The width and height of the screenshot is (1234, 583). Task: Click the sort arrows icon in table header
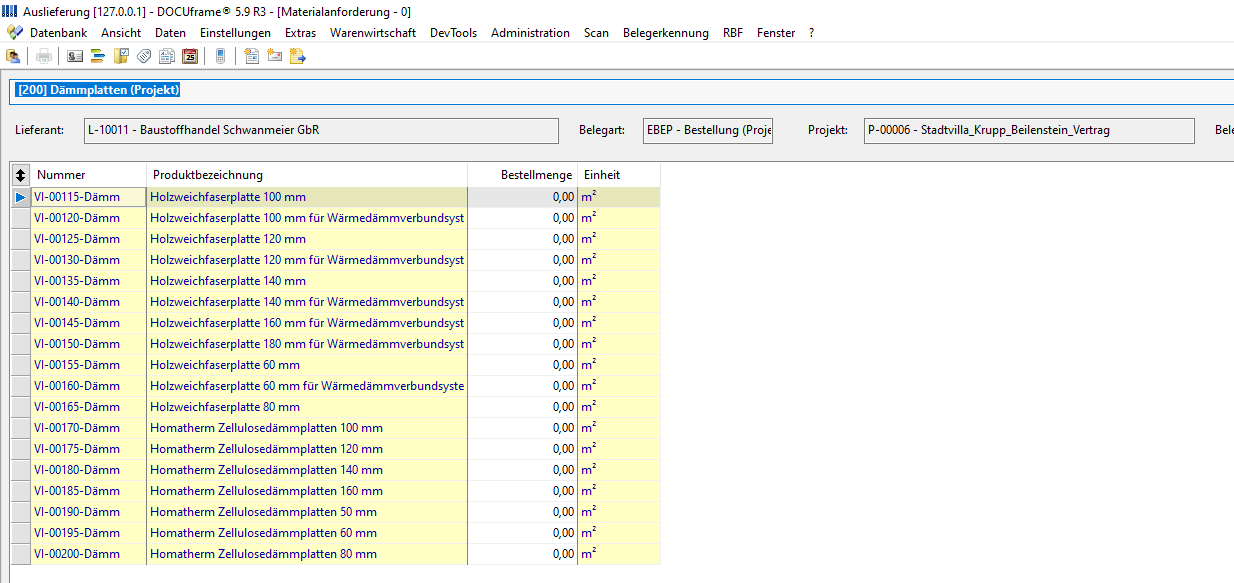click(x=21, y=175)
